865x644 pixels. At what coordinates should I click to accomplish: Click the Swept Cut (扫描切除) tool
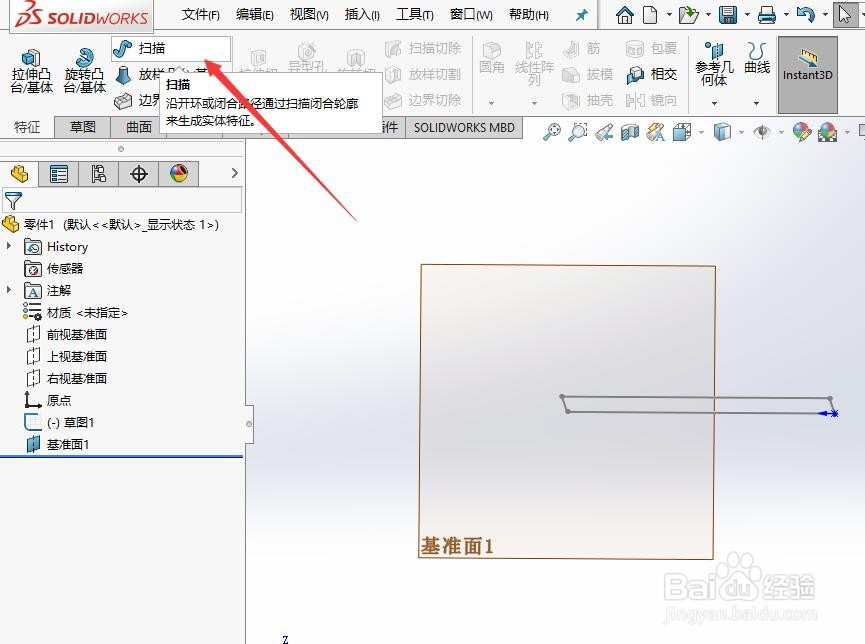click(x=423, y=49)
